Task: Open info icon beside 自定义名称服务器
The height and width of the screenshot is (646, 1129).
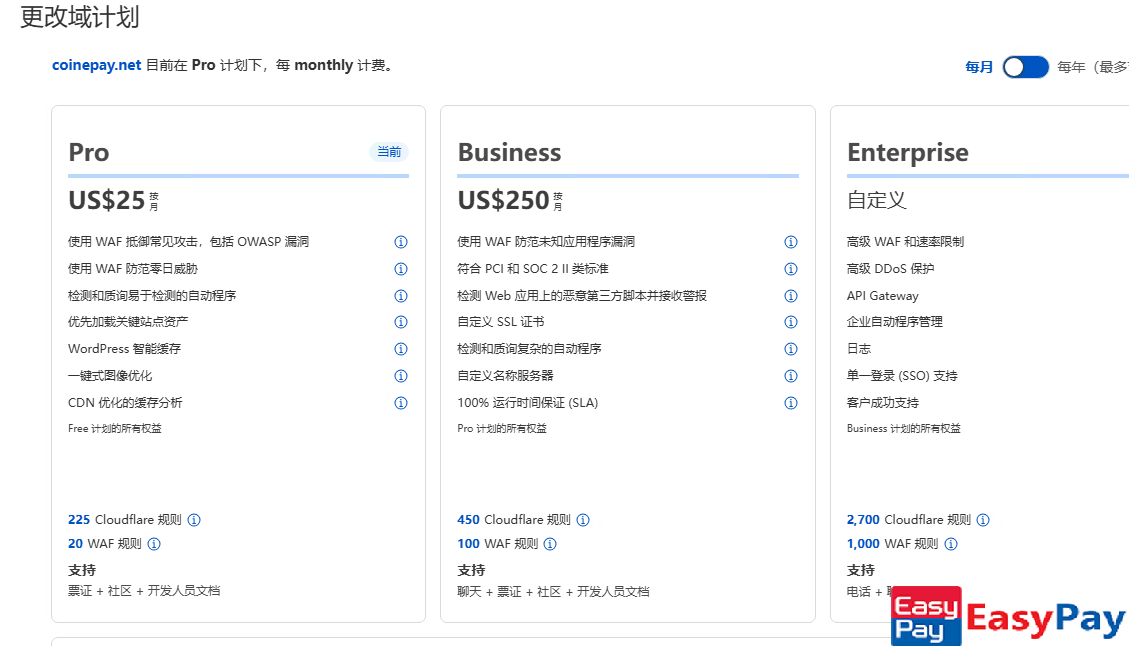Action: pyautogui.click(x=791, y=376)
